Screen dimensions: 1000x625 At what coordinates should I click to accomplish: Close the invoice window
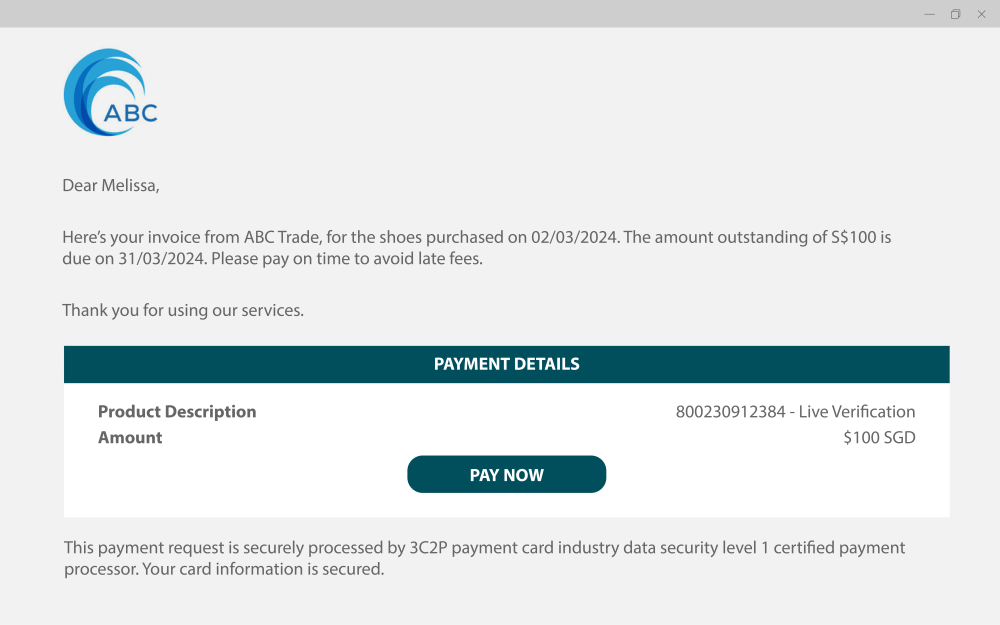[982, 14]
